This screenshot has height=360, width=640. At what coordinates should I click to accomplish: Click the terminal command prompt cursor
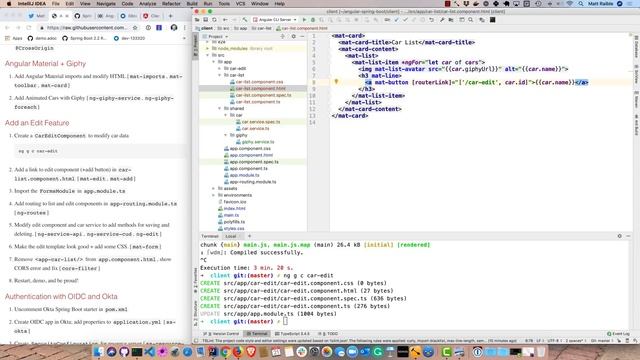tap(285, 322)
